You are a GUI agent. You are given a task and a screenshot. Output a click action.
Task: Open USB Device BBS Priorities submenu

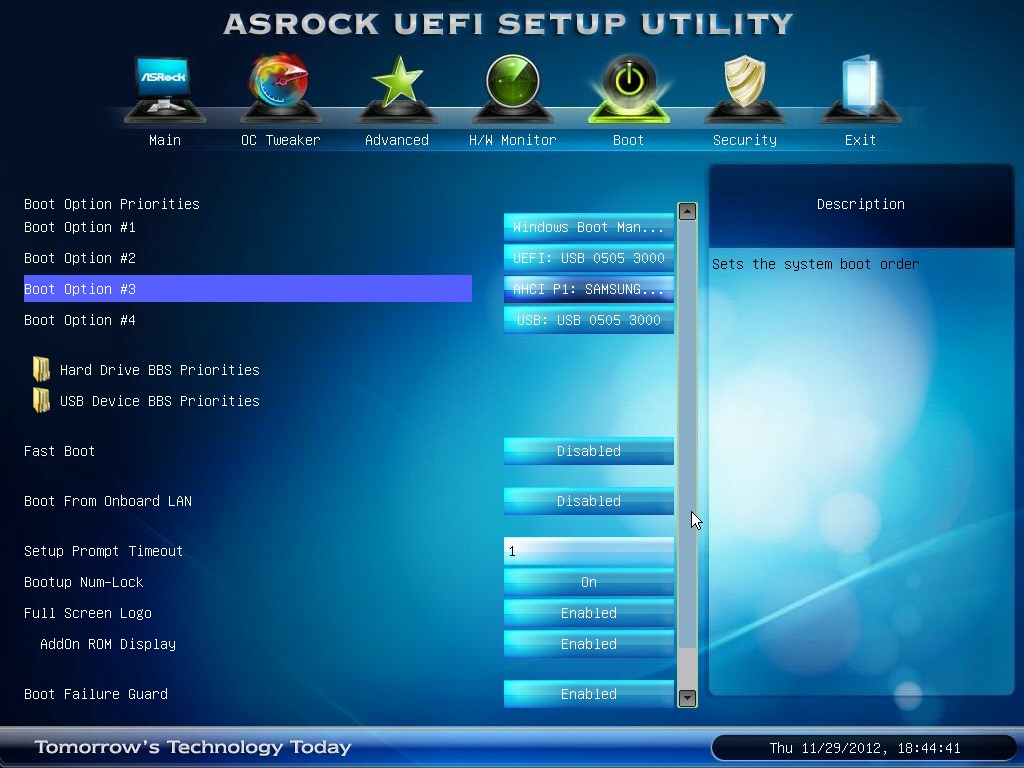tap(159, 400)
